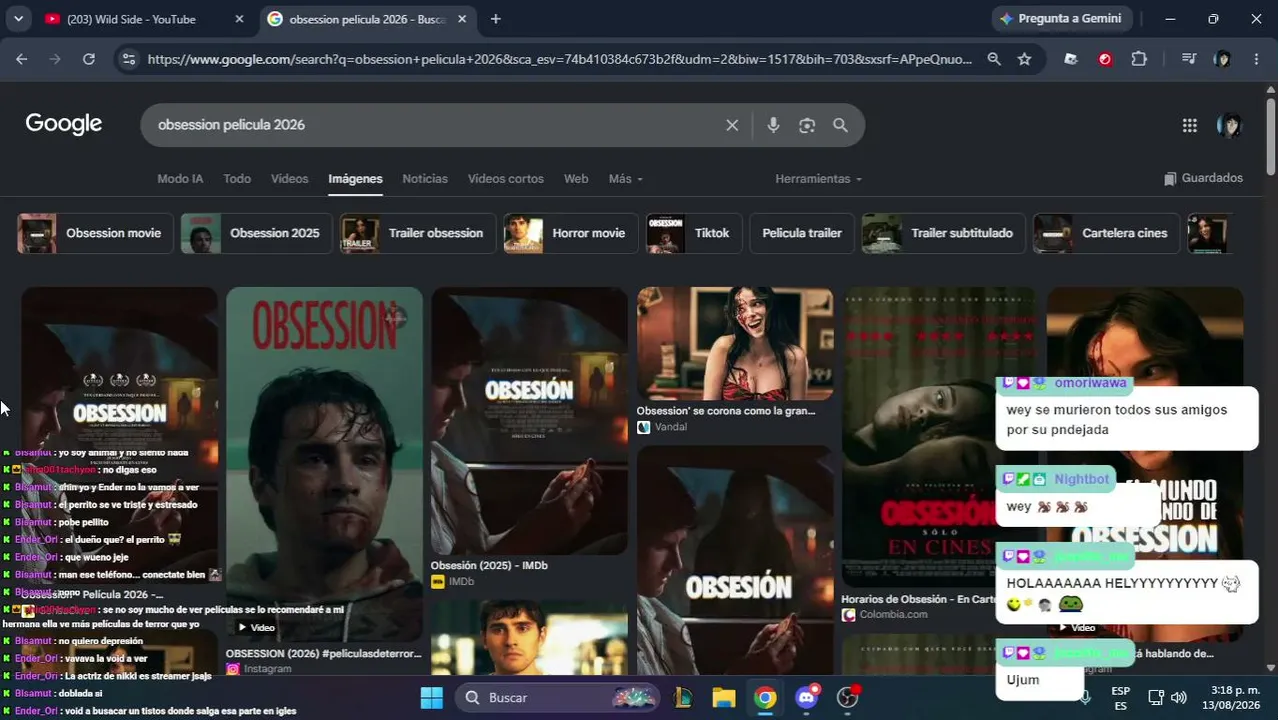The image size is (1278, 720).
Task: Select the 'Horror movie' filter chip
Action: point(570,233)
